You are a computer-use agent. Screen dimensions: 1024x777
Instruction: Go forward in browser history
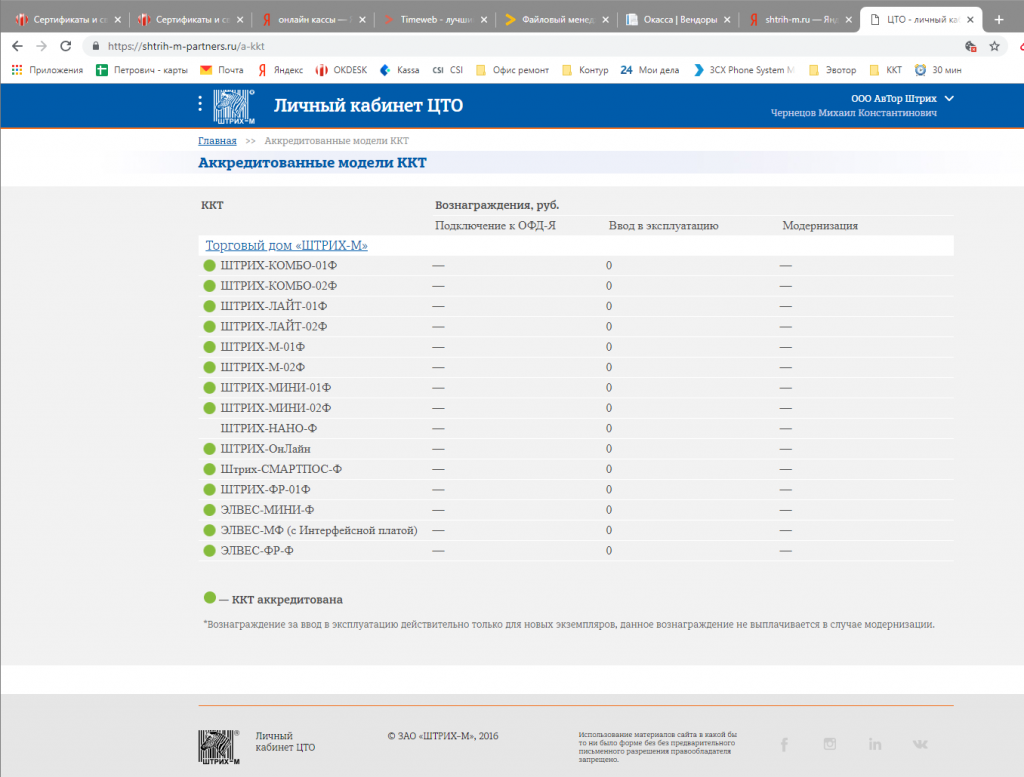pos(42,46)
